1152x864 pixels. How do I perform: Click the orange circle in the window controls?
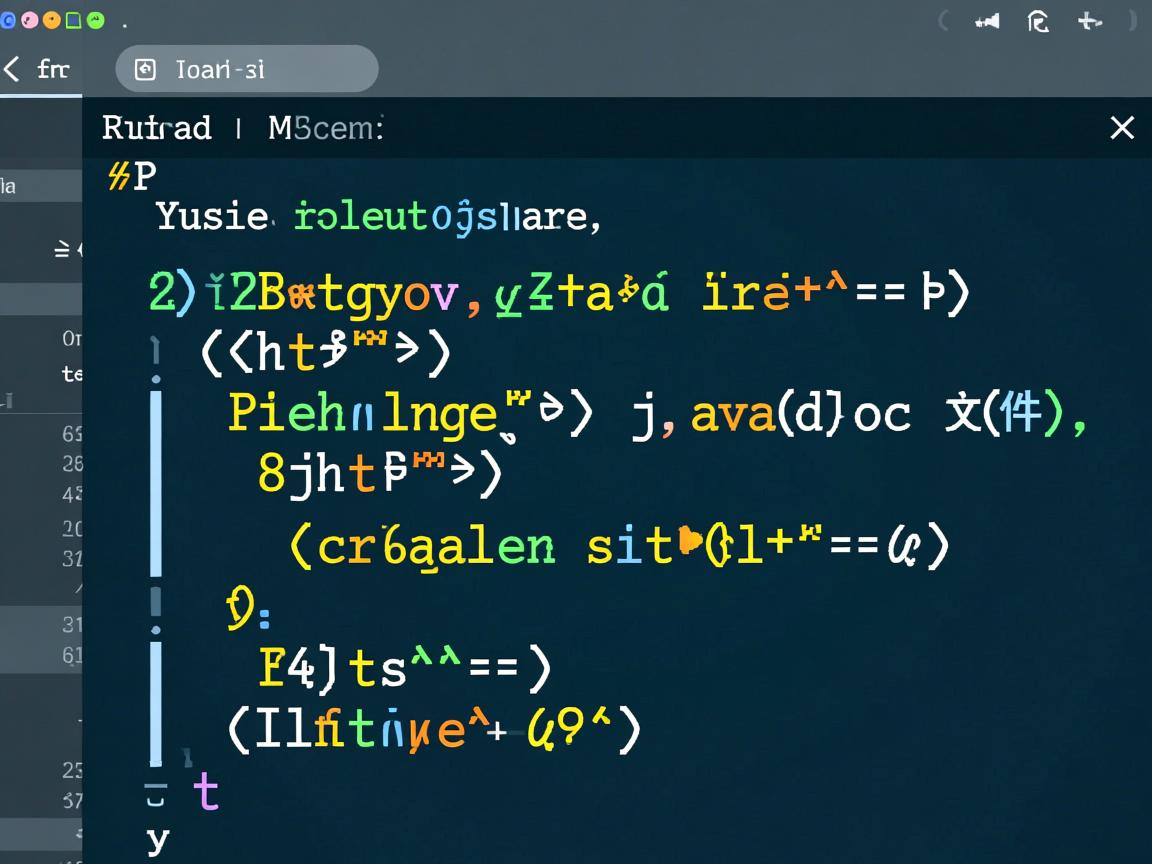[x=51, y=20]
